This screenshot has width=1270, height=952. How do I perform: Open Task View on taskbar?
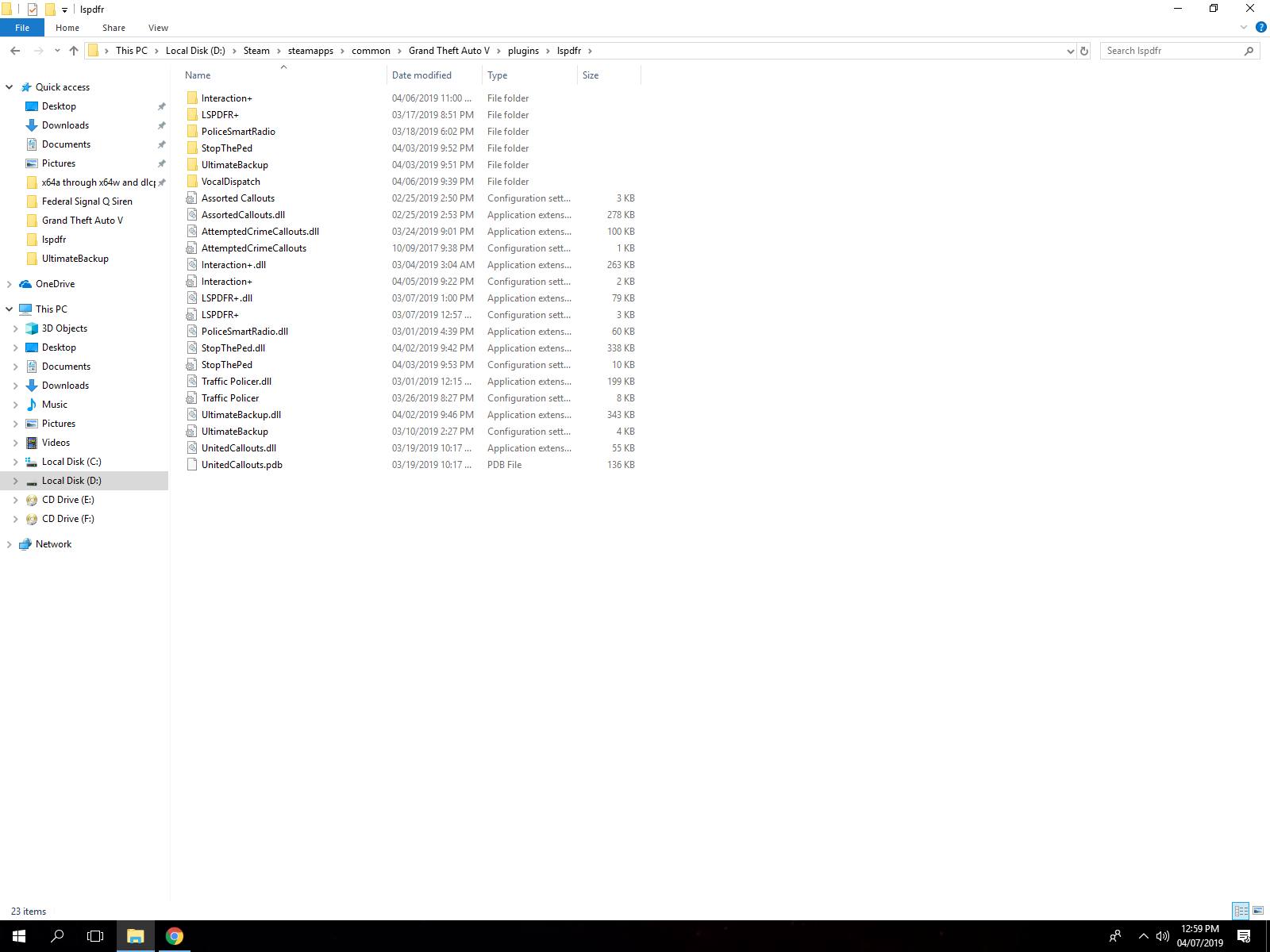point(95,936)
